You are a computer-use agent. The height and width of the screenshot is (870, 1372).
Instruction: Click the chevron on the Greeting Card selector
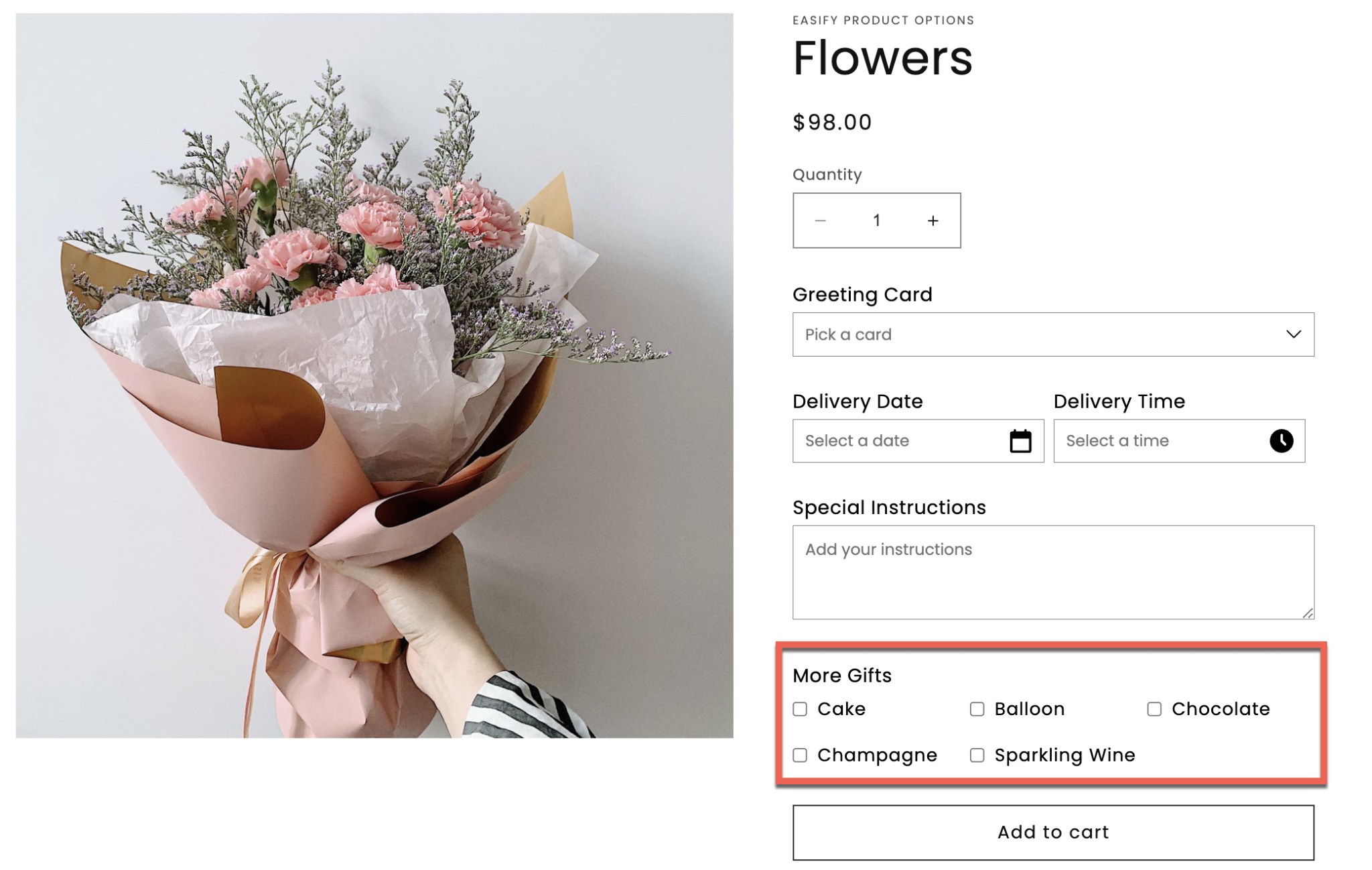tap(1294, 334)
